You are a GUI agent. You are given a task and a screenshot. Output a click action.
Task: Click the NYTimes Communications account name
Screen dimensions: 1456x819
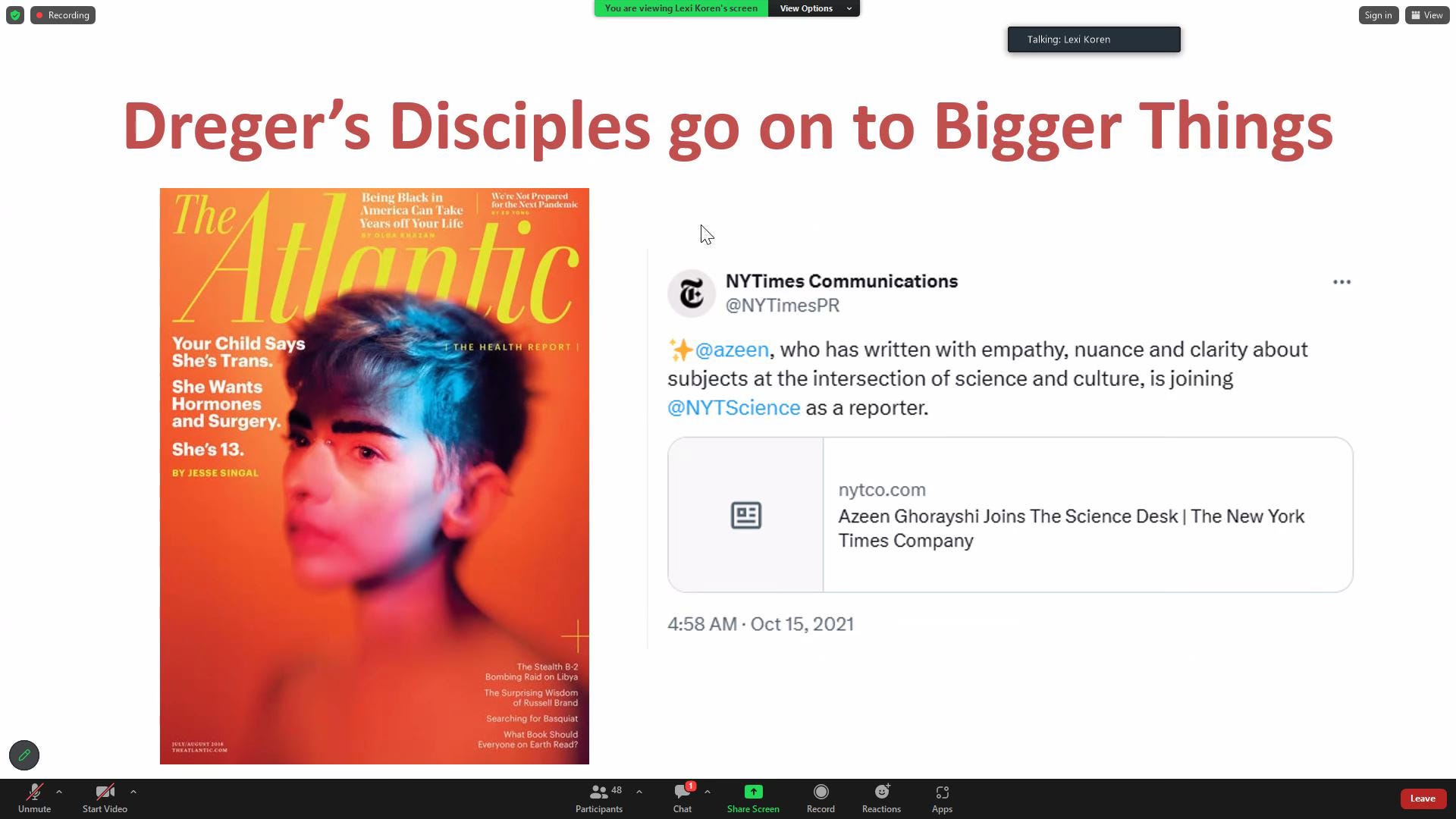pos(842,281)
